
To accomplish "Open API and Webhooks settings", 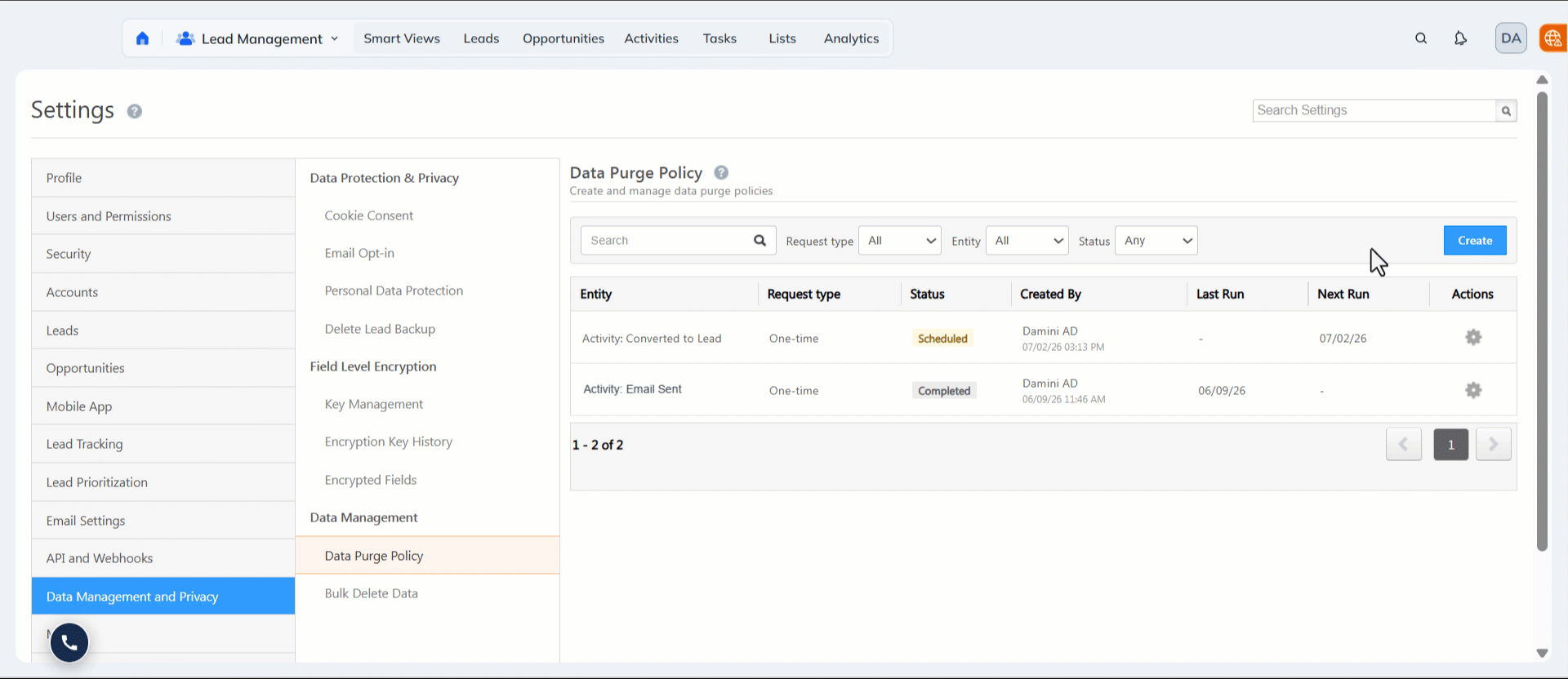I will pos(163,558).
